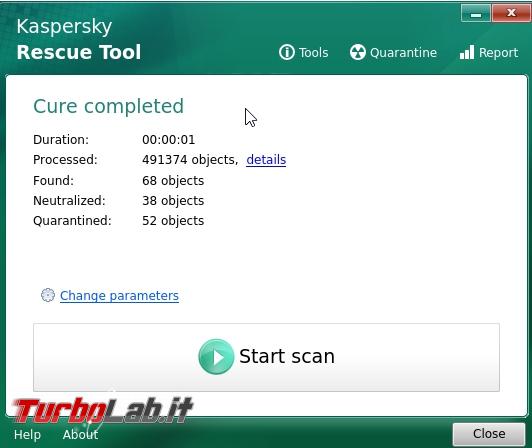This screenshot has width=532, height=448.
Task: Click the Tools info icon
Action: click(287, 53)
